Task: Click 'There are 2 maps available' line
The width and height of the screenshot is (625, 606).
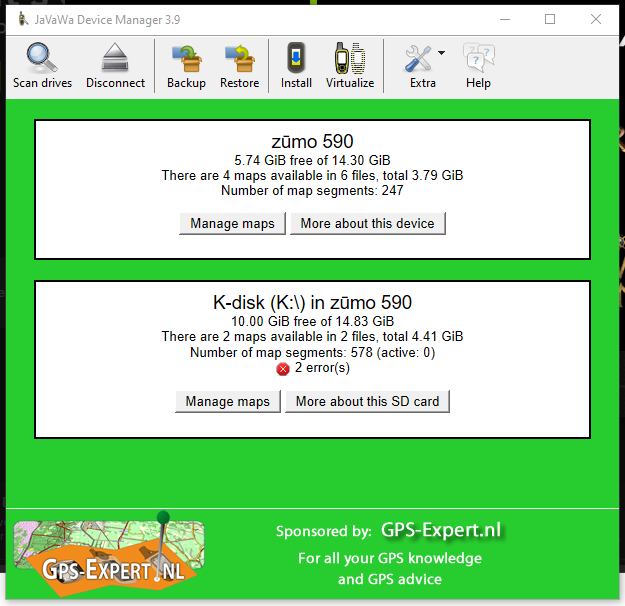Action: click(x=312, y=336)
